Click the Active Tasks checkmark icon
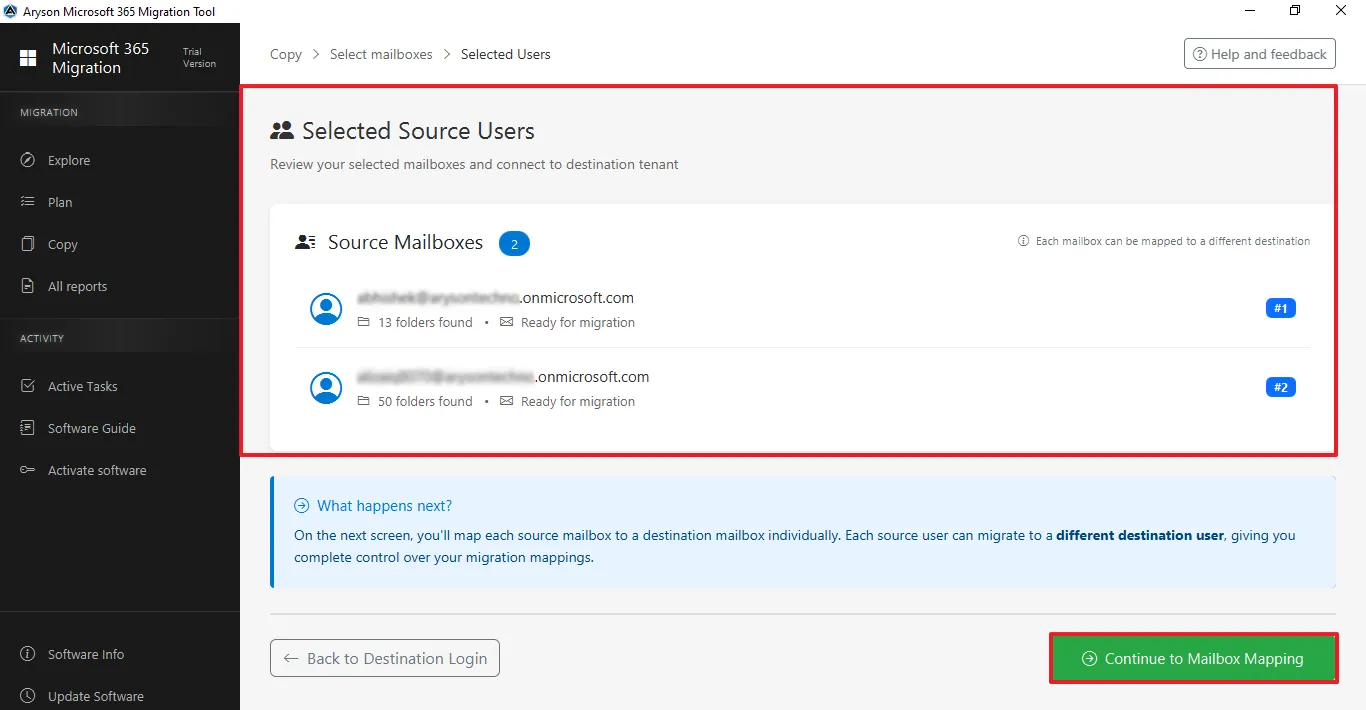The width and height of the screenshot is (1366, 710). 28,386
